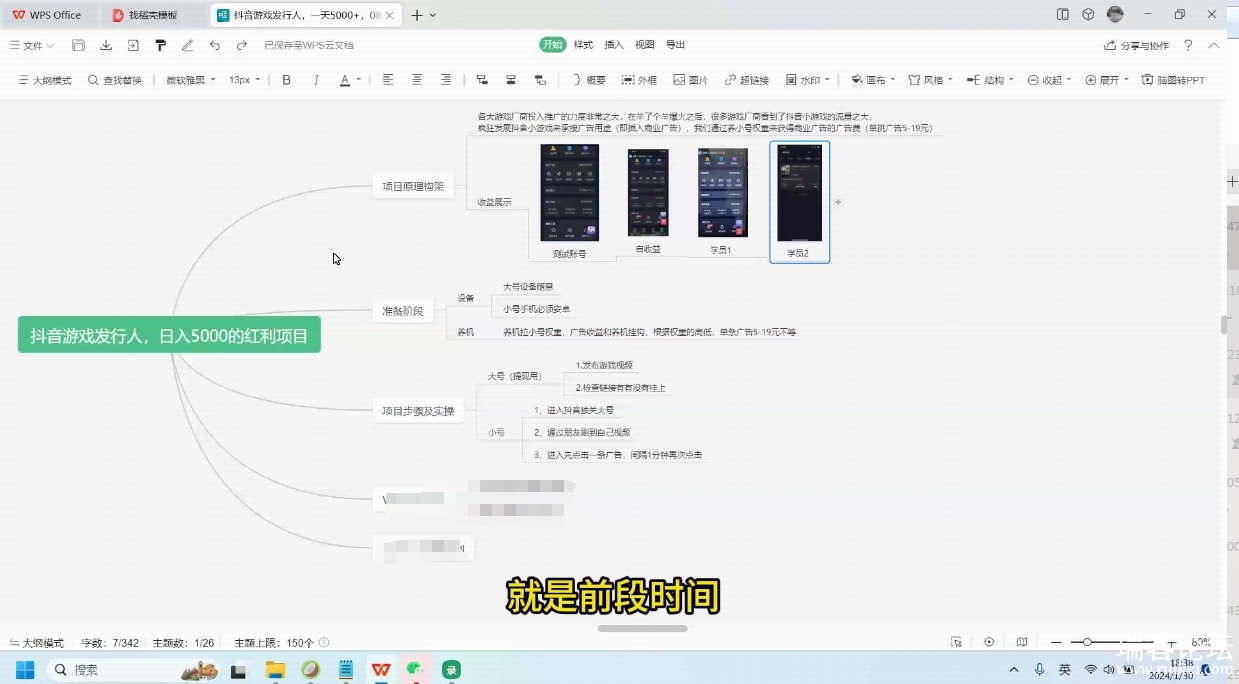Select the 项目原理构架 branch node
1239x684 pixels.
413,186
